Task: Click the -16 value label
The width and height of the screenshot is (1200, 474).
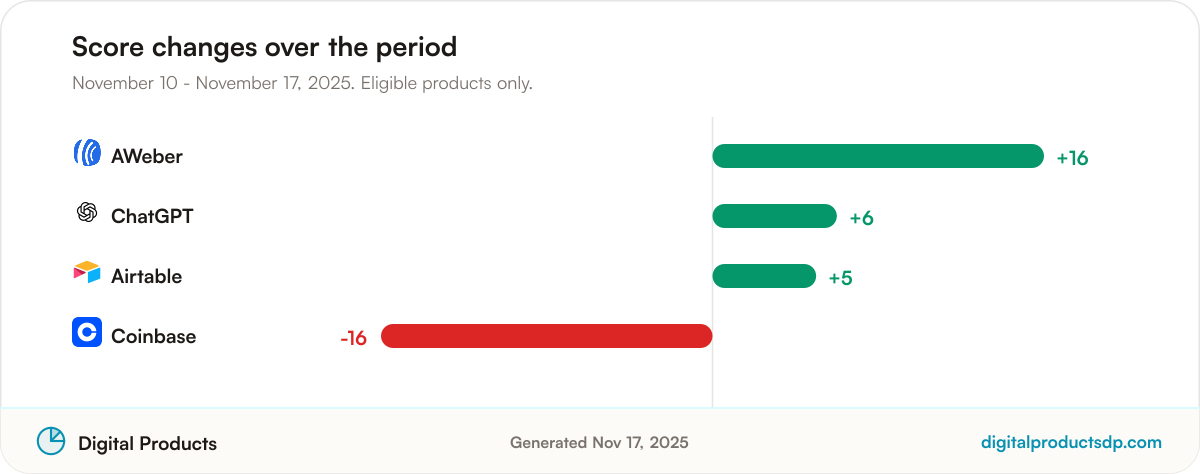Action: tap(354, 338)
